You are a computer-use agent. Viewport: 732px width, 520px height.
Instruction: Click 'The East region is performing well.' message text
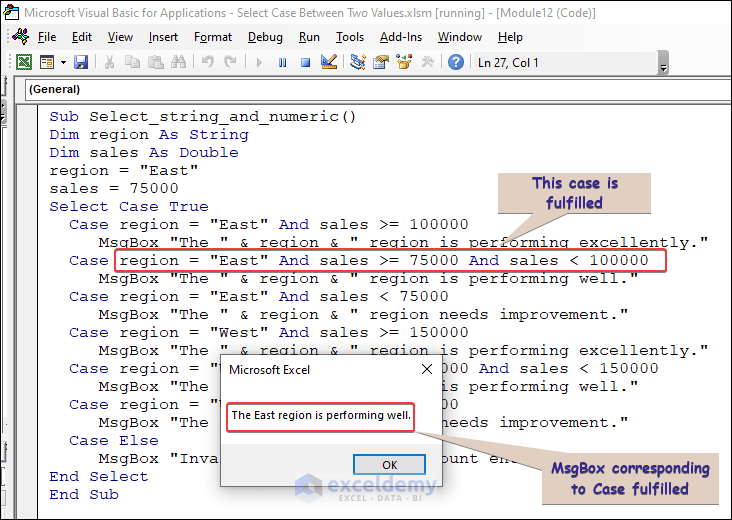[x=321, y=415]
